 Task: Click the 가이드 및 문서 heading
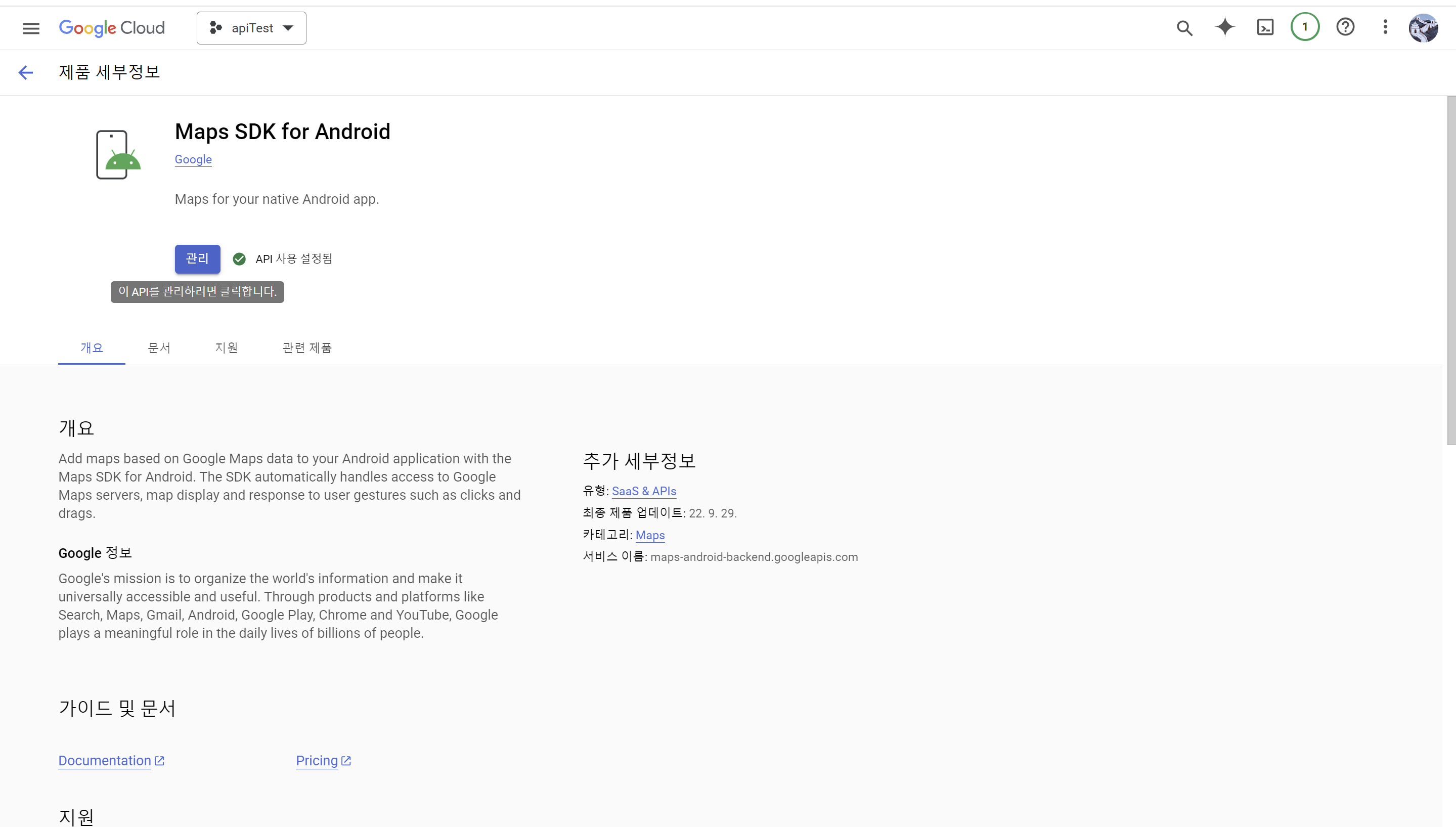[117, 708]
